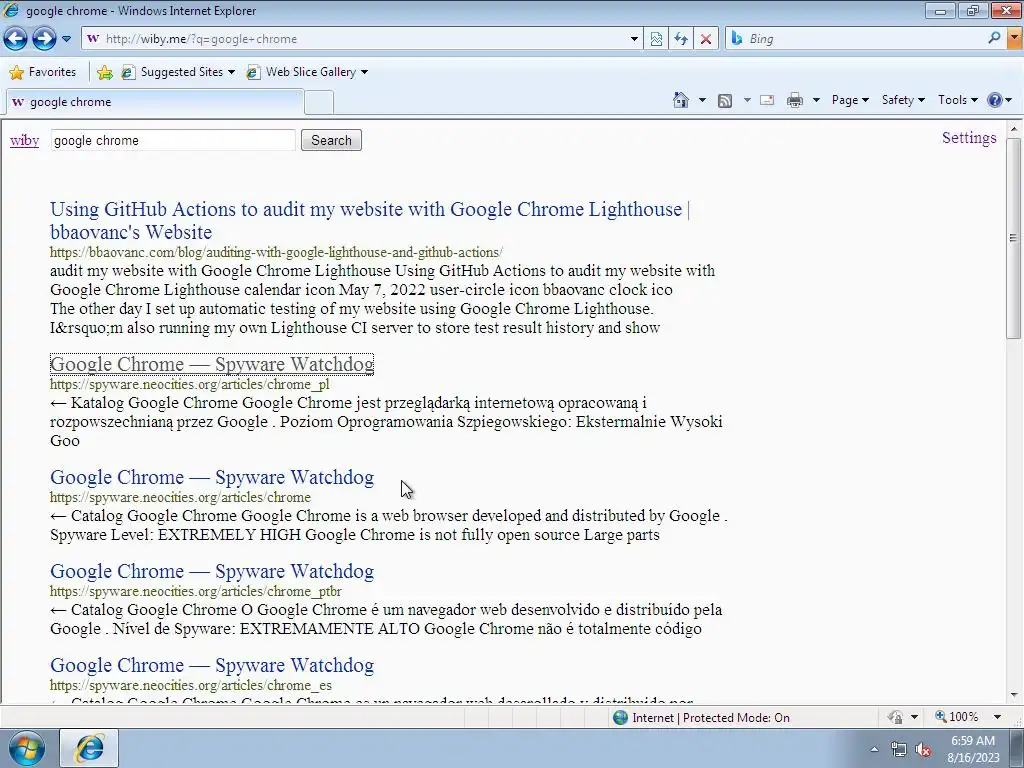Click the Feeds RSS icon
1024x768 pixels.
[x=725, y=100]
